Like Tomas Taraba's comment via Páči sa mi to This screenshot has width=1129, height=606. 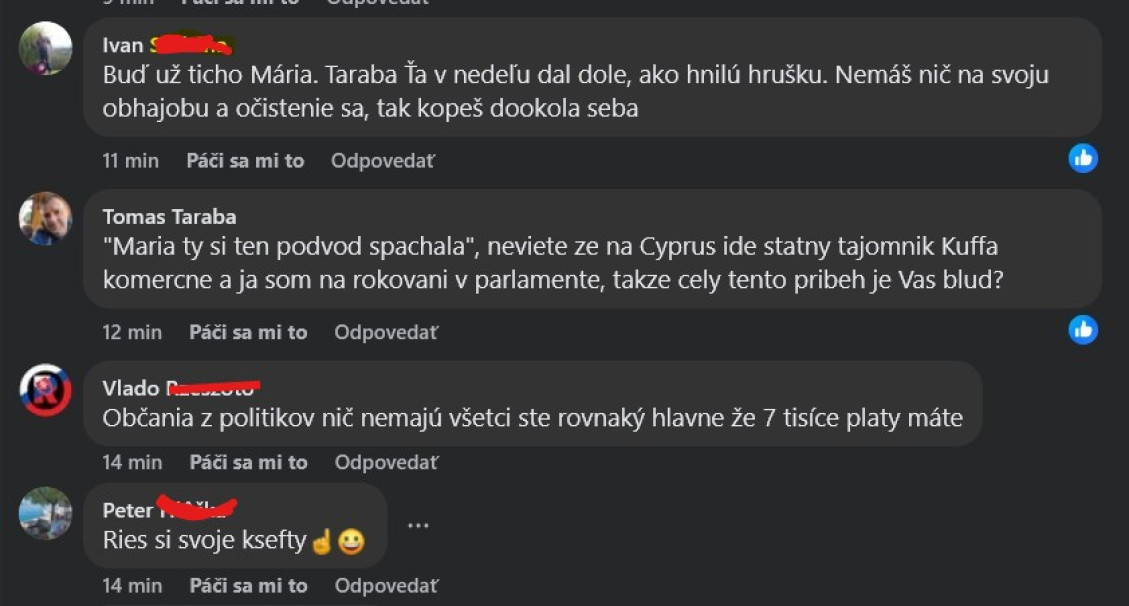click(x=248, y=332)
